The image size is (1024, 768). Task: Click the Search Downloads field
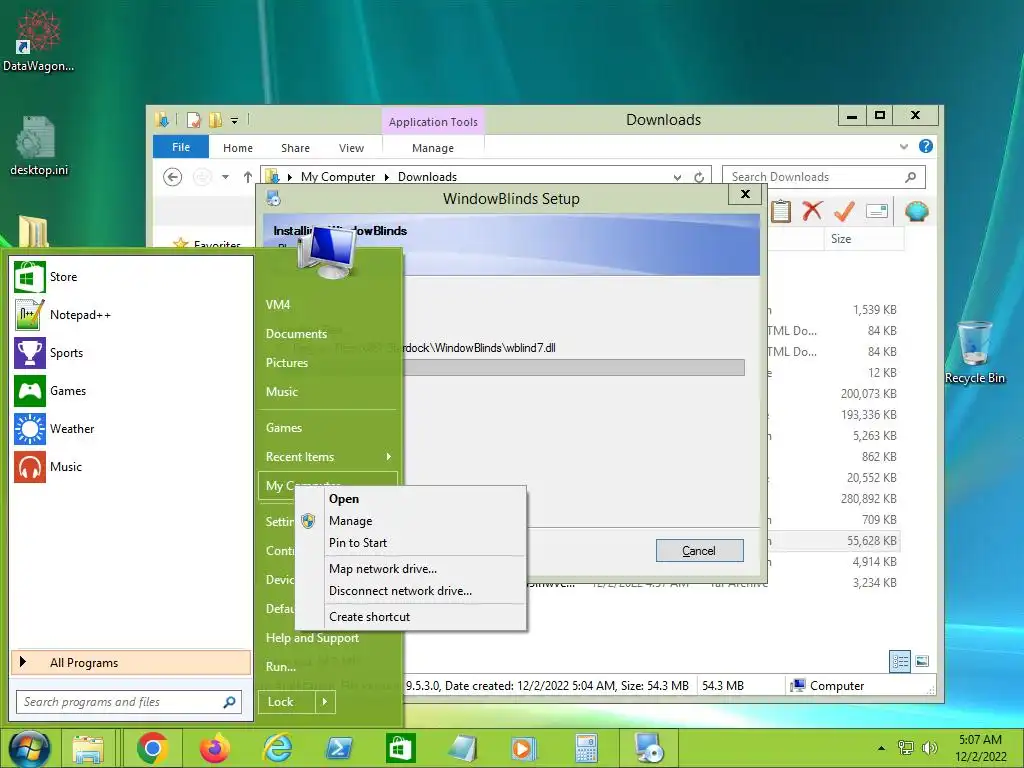824,177
